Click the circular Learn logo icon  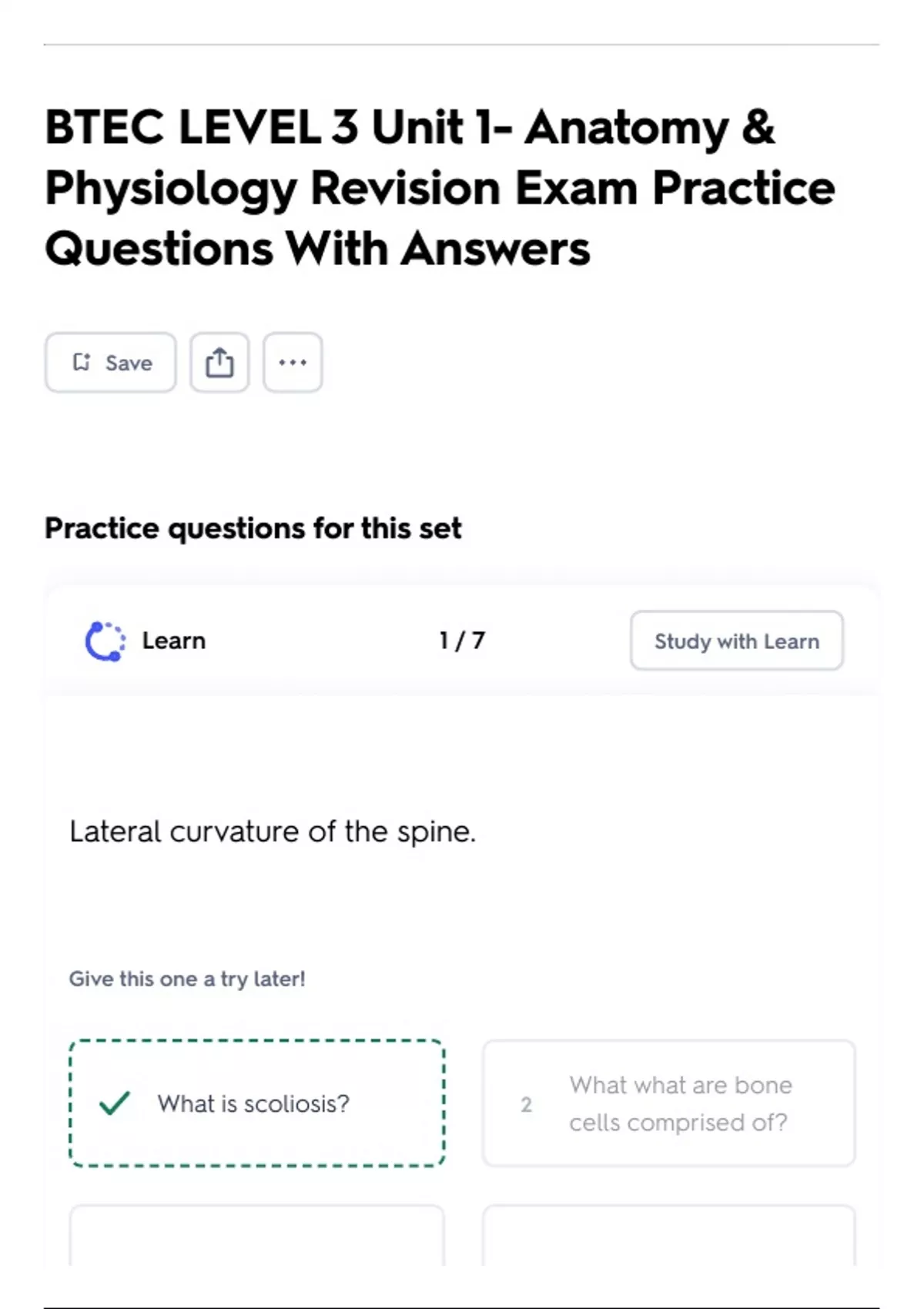pyautogui.click(x=105, y=641)
